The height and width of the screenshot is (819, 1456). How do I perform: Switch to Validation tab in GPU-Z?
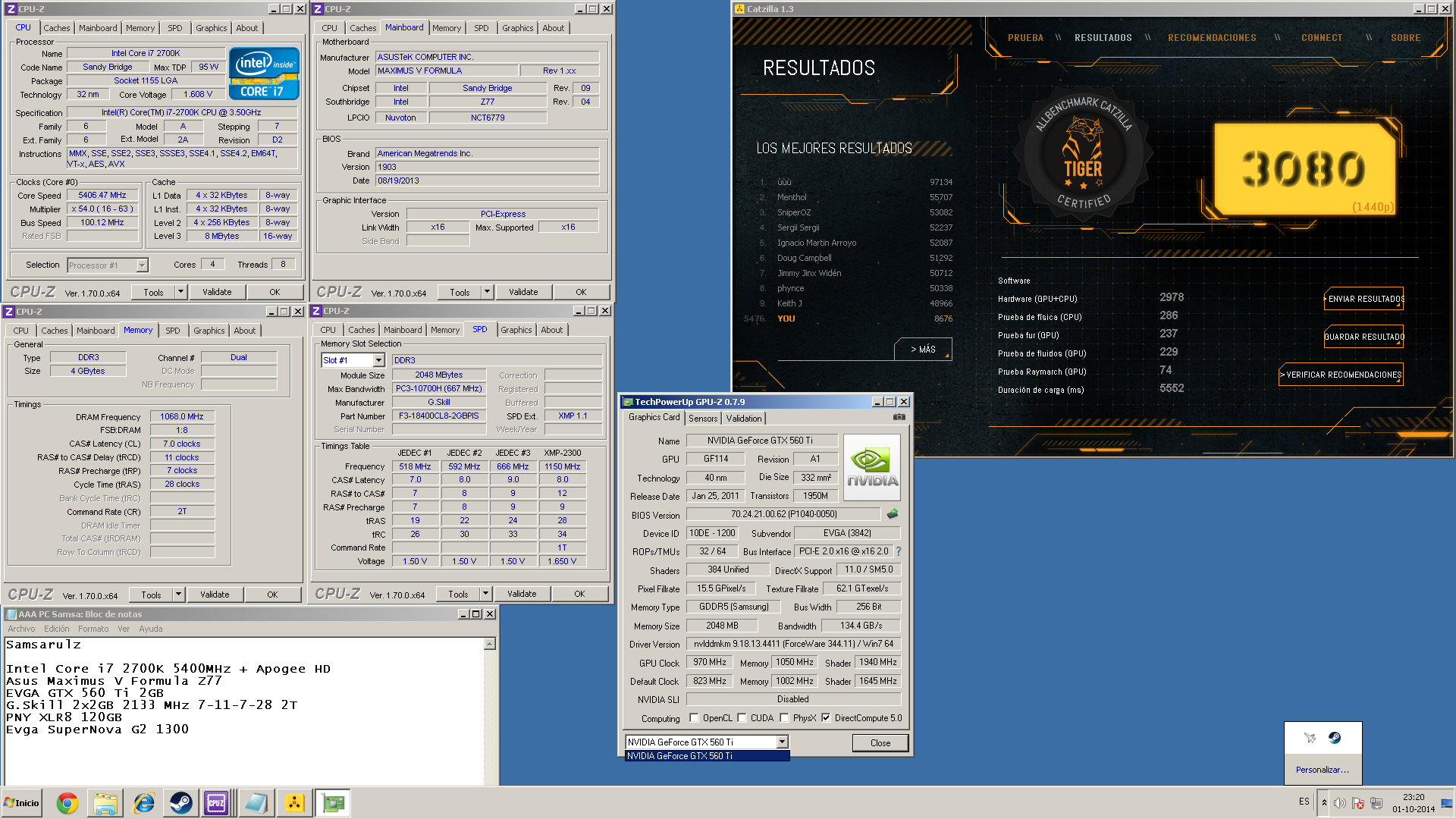pyautogui.click(x=743, y=419)
